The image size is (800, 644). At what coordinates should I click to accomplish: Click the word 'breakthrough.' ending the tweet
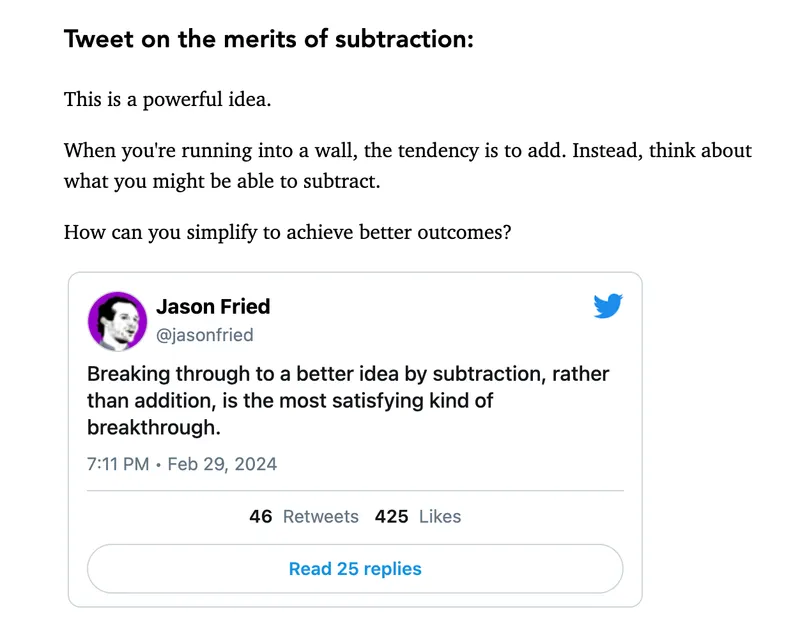[x=152, y=427]
